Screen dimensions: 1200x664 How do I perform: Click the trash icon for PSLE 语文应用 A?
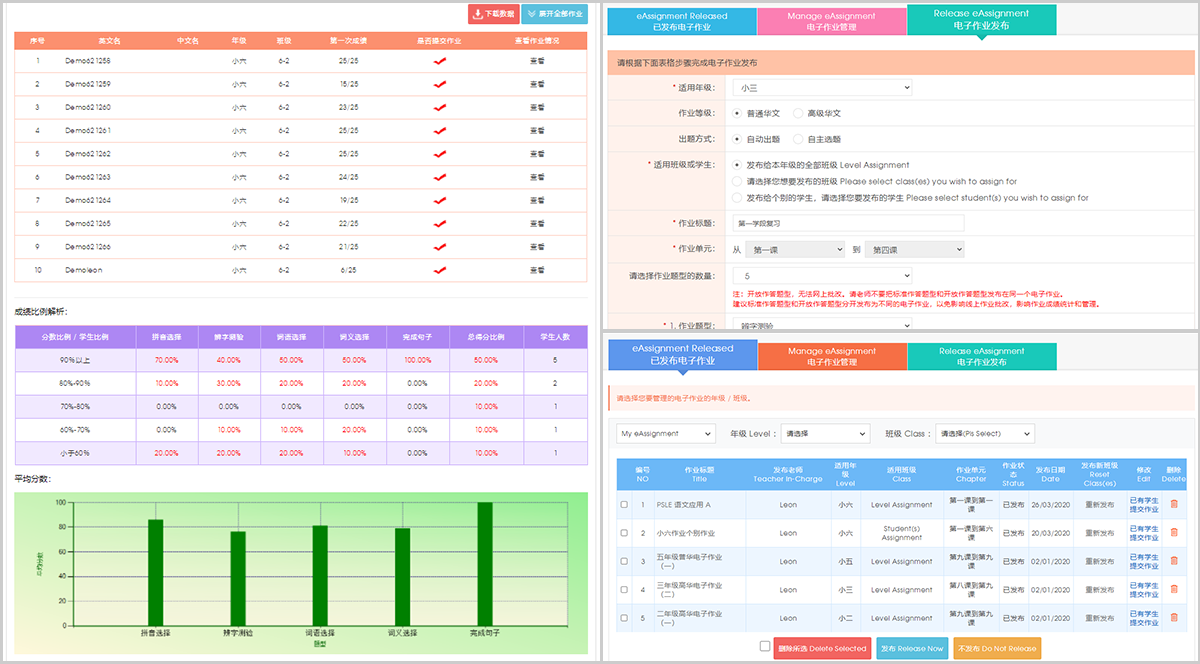(1174, 504)
